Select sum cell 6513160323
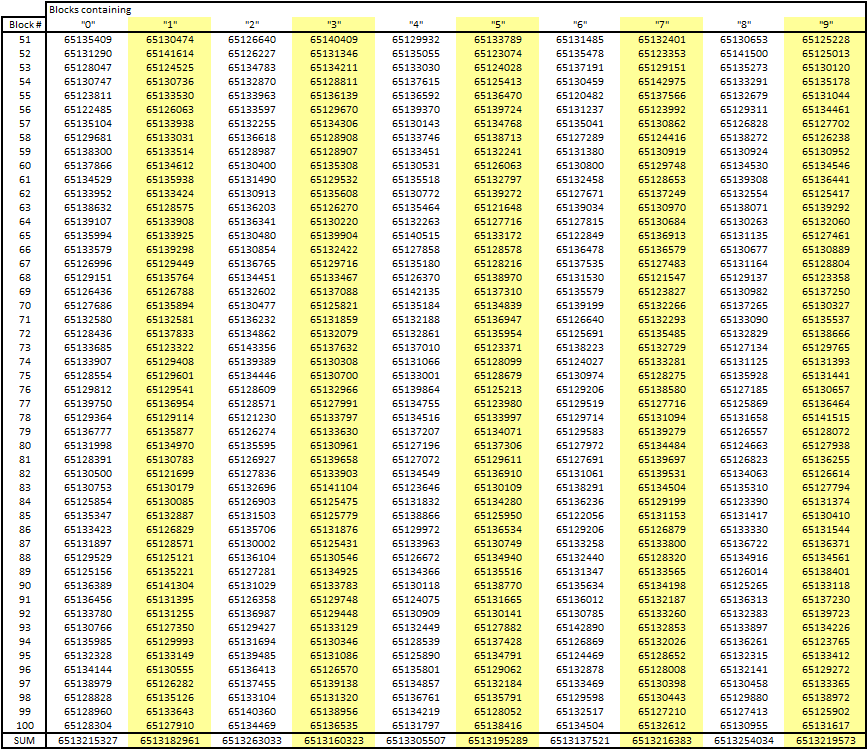The width and height of the screenshot is (868, 750). pos(334,741)
